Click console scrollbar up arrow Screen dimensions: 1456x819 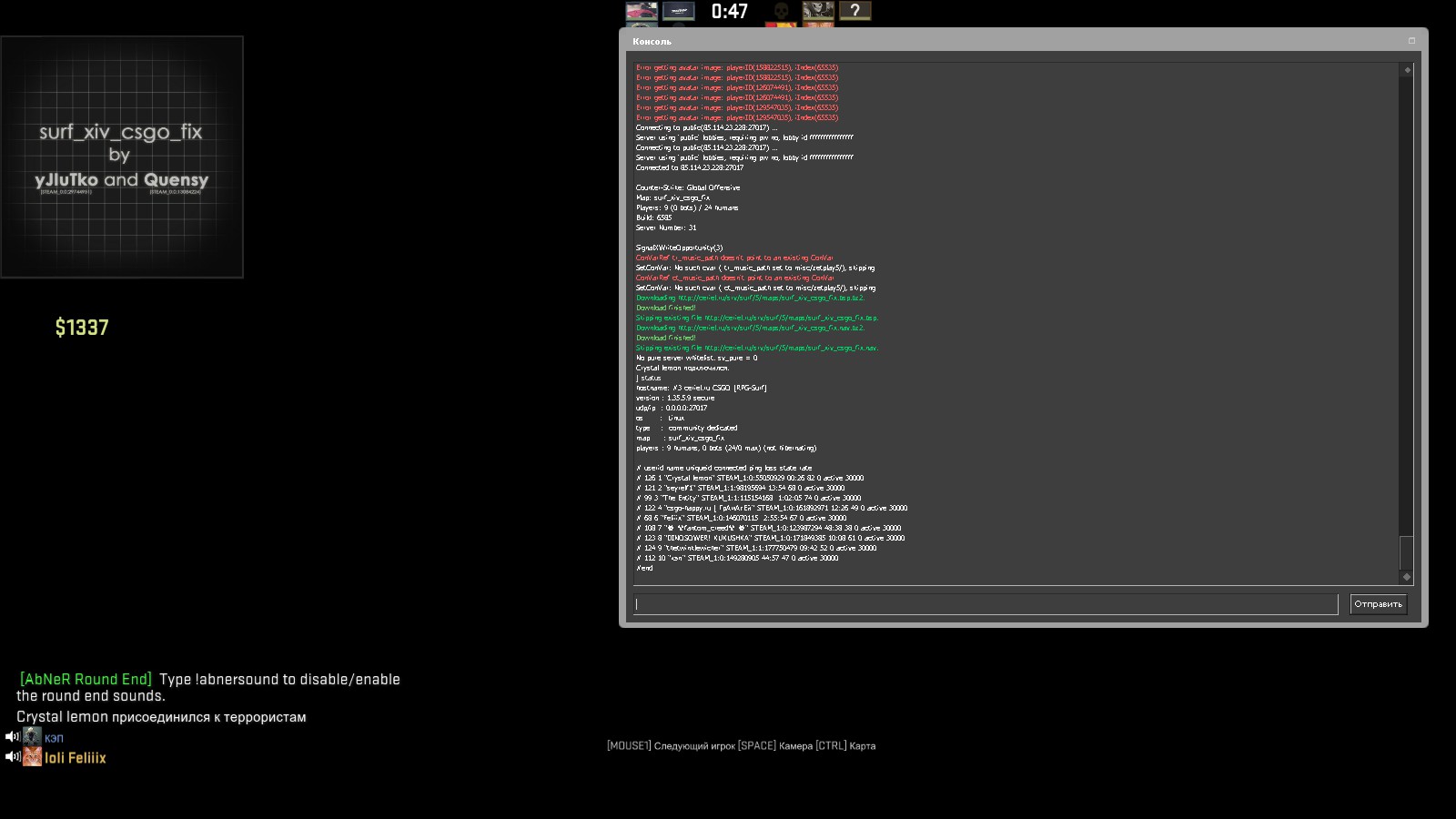(1407, 70)
